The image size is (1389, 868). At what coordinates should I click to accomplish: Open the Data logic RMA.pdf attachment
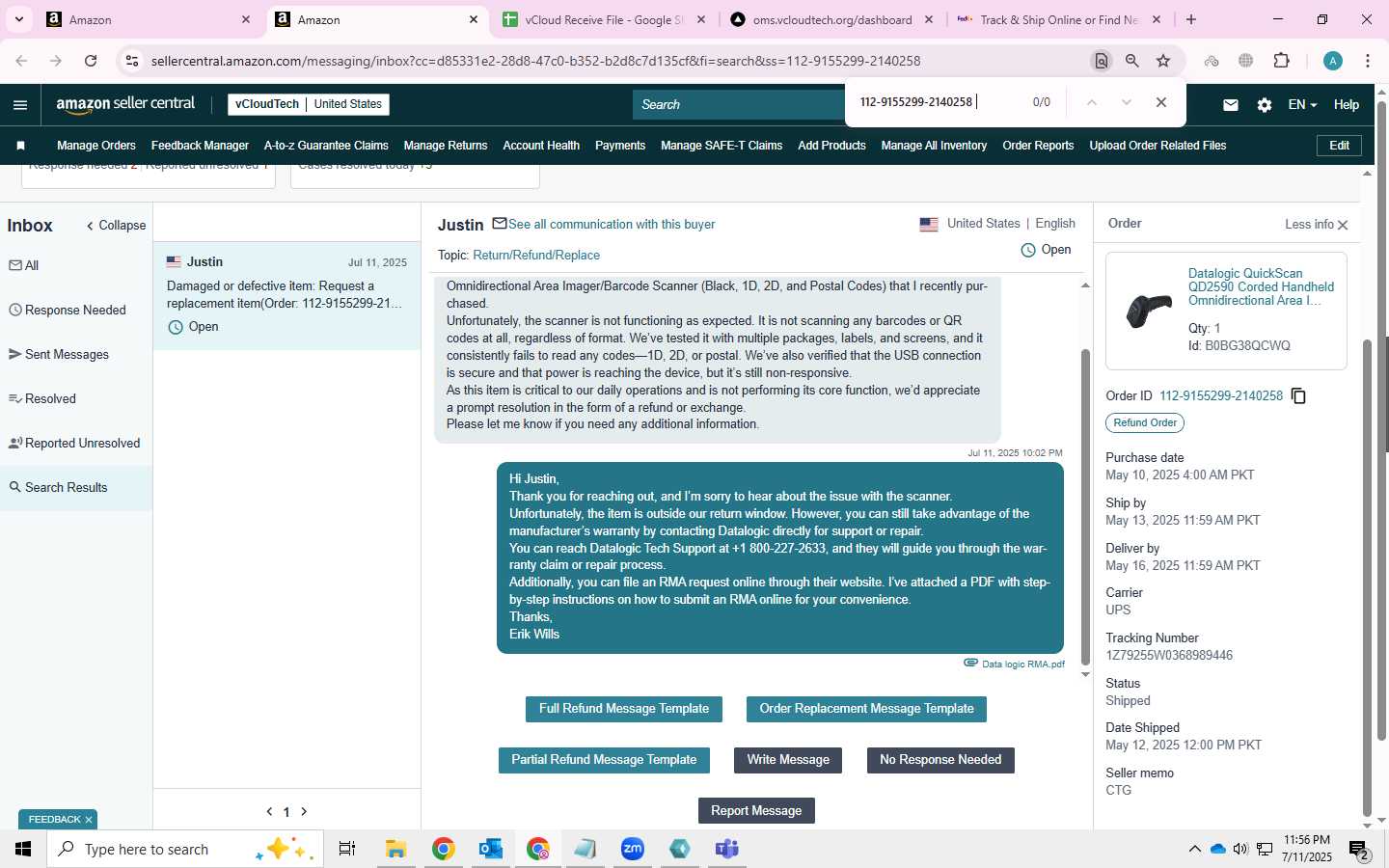click(x=1022, y=664)
